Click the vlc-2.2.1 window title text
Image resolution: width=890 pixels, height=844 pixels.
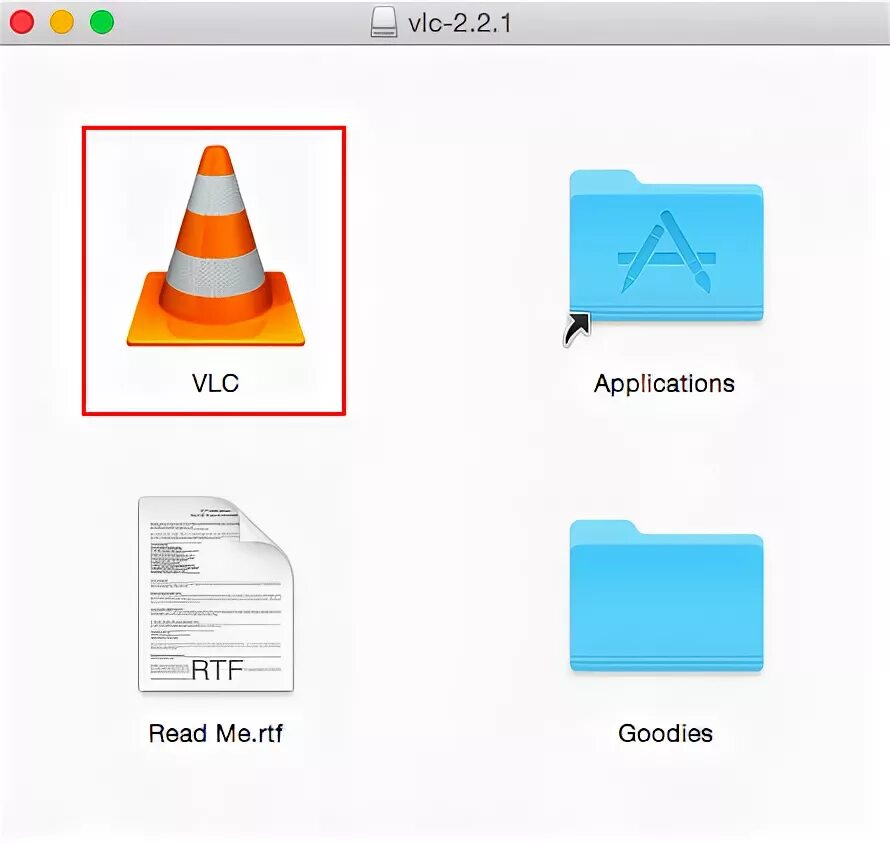460,23
